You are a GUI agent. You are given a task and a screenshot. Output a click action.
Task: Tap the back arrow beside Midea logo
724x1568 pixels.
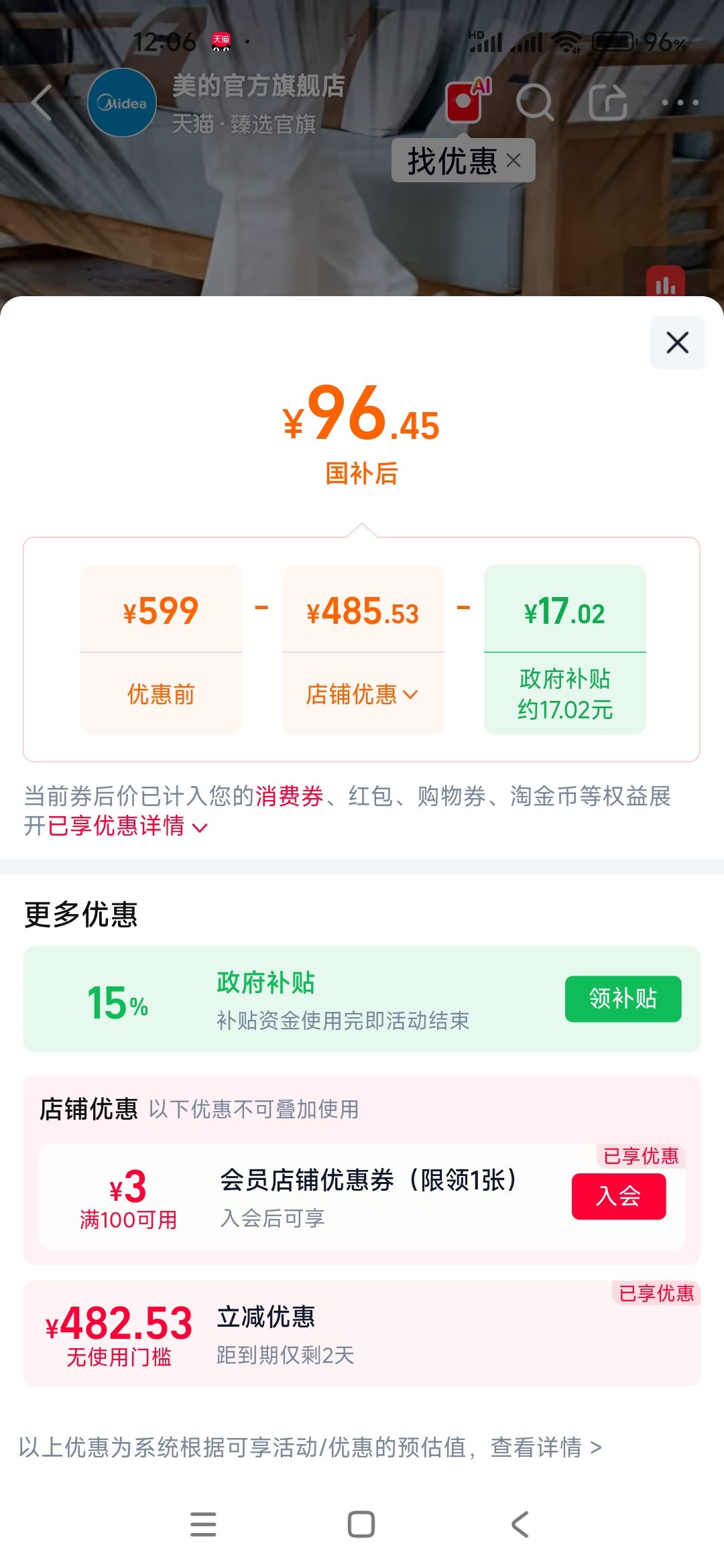42,103
